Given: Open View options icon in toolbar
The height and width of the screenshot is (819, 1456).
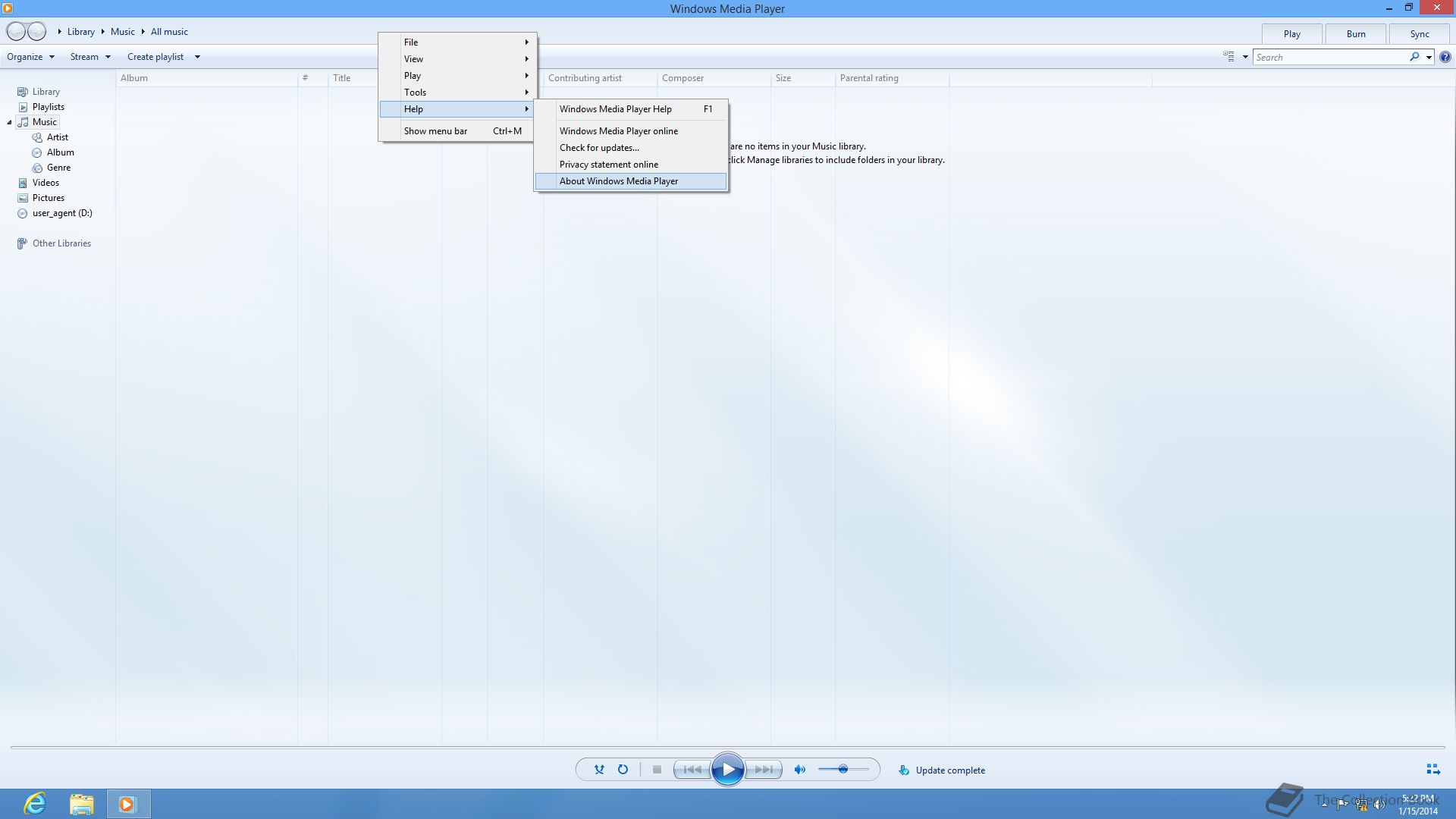Looking at the screenshot, I should (x=1228, y=57).
